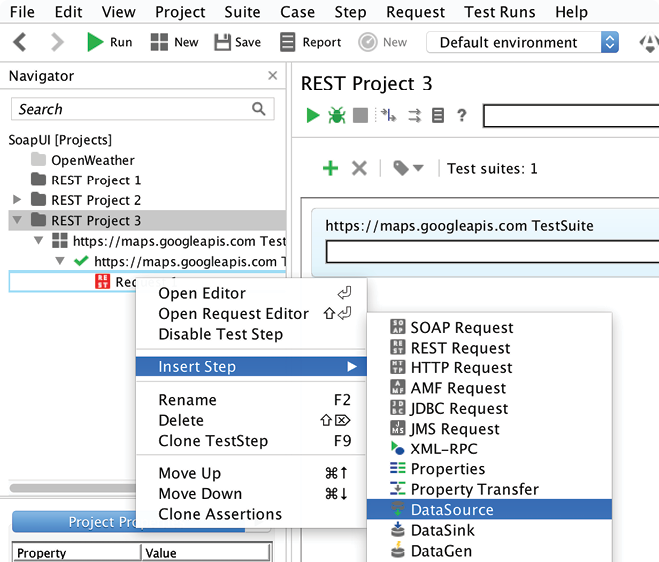
Task: Run the project with green play icon
Action: click(312, 115)
